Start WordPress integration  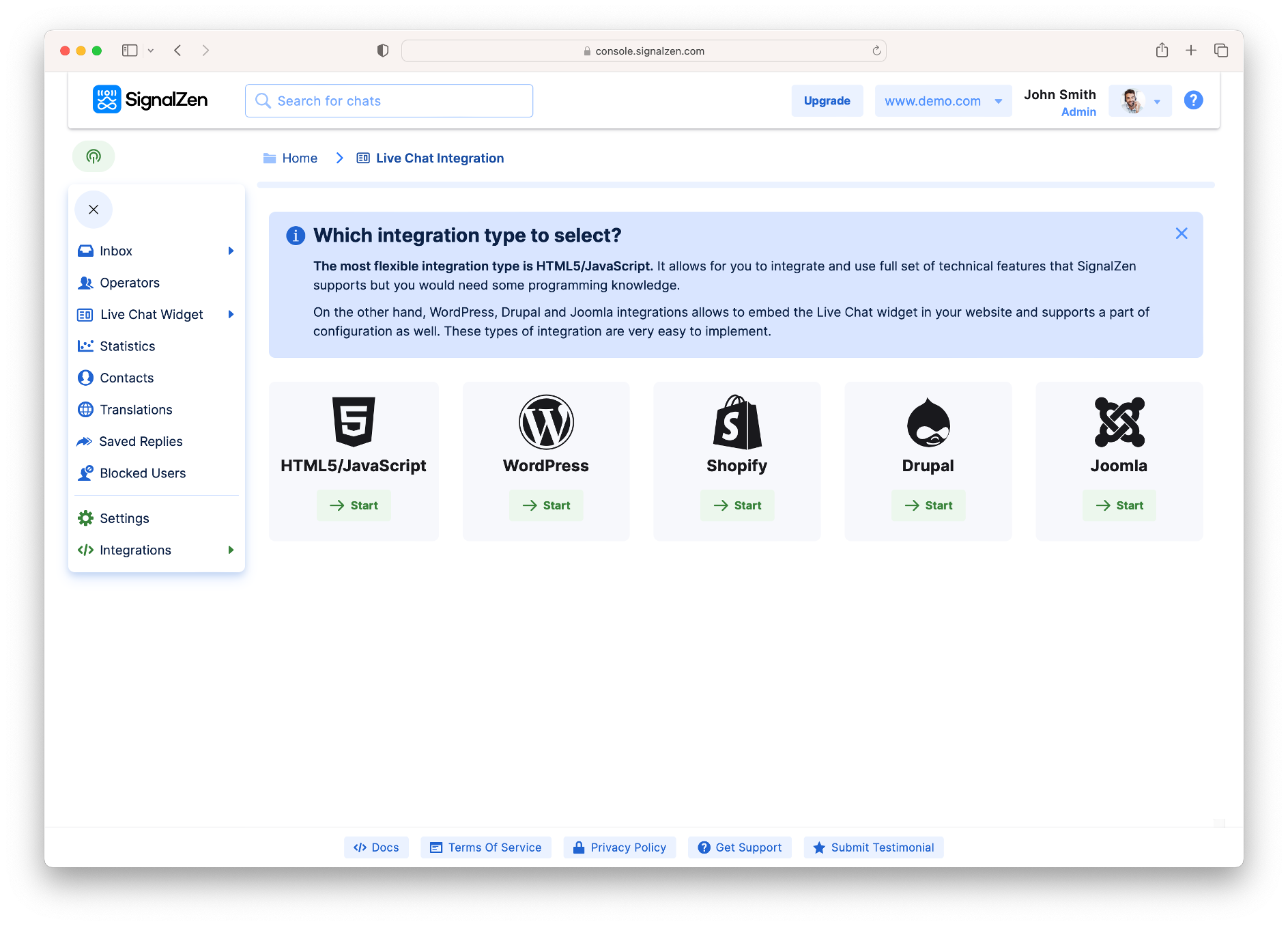click(x=546, y=505)
